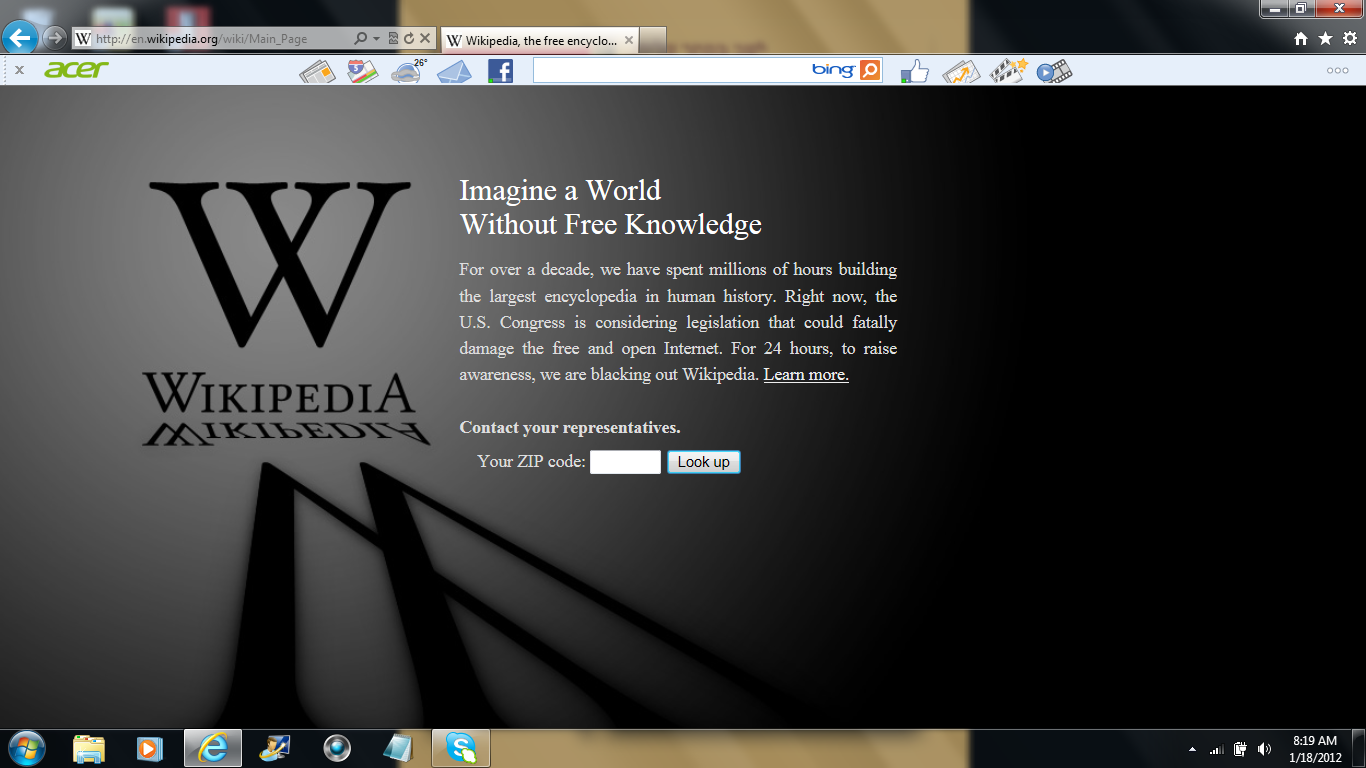Open the weather icon showing 26°
The image size is (1366, 768).
click(x=408, y=71)
